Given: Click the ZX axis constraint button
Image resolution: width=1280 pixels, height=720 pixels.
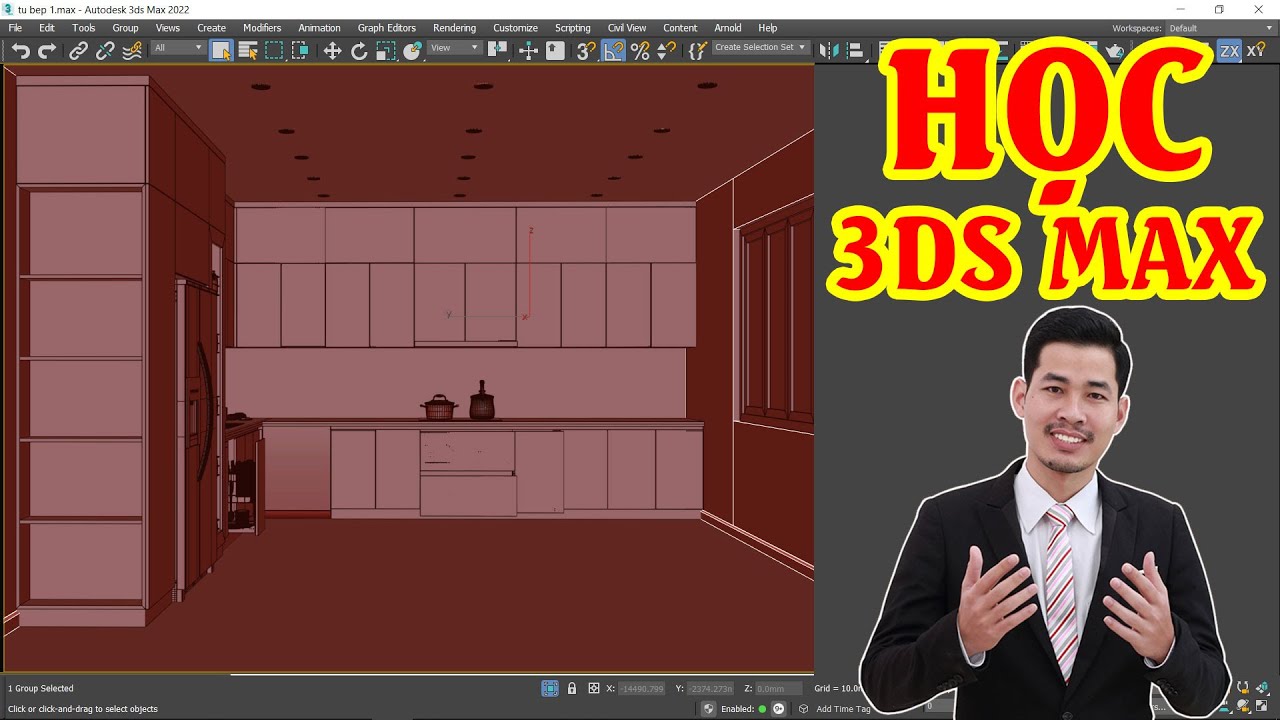Looking at the screenshot, I should (1229, 51).
